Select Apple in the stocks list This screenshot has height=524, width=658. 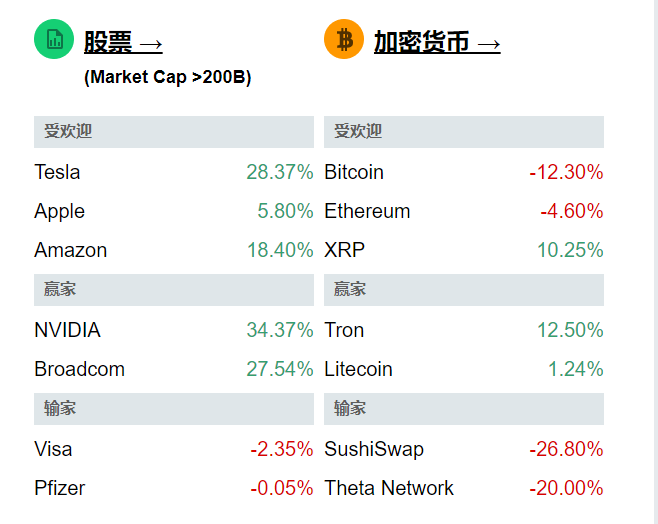click(59, 211)
